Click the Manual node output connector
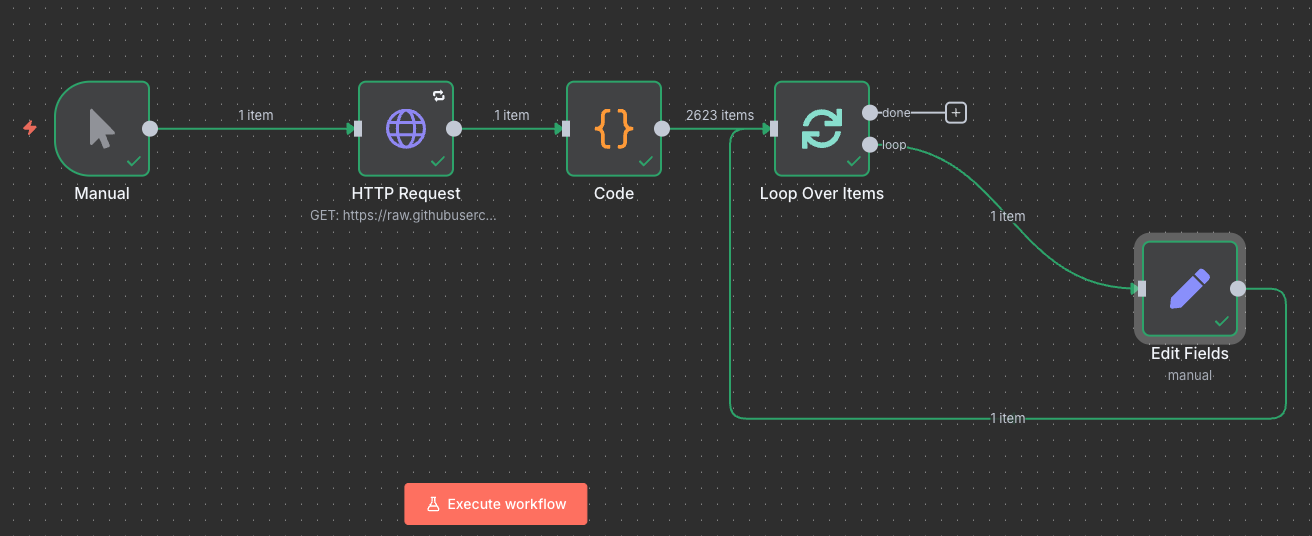The width and height of the screenshot is (1312, 536). pyautogui.click(x=150, y=128)
